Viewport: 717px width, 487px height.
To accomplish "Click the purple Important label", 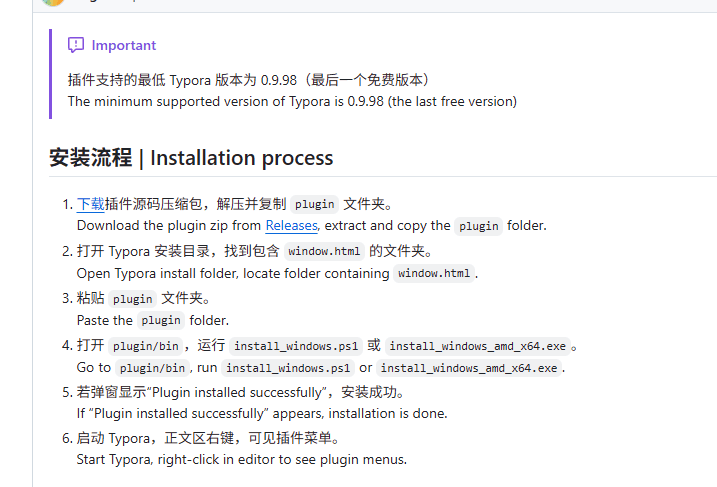I will pyautogui.click(x=123, y=45).
